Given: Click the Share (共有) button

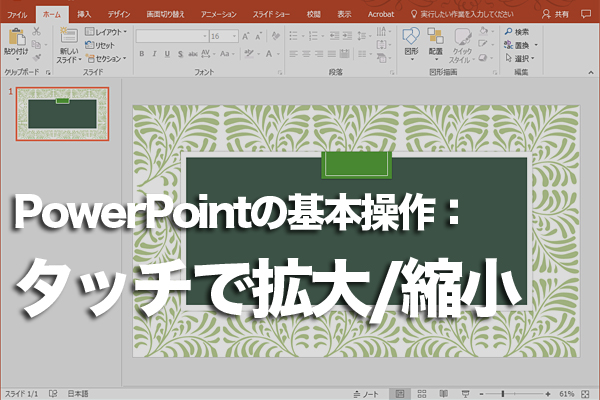Looking at the screenshot, I should tap(555, 15).
